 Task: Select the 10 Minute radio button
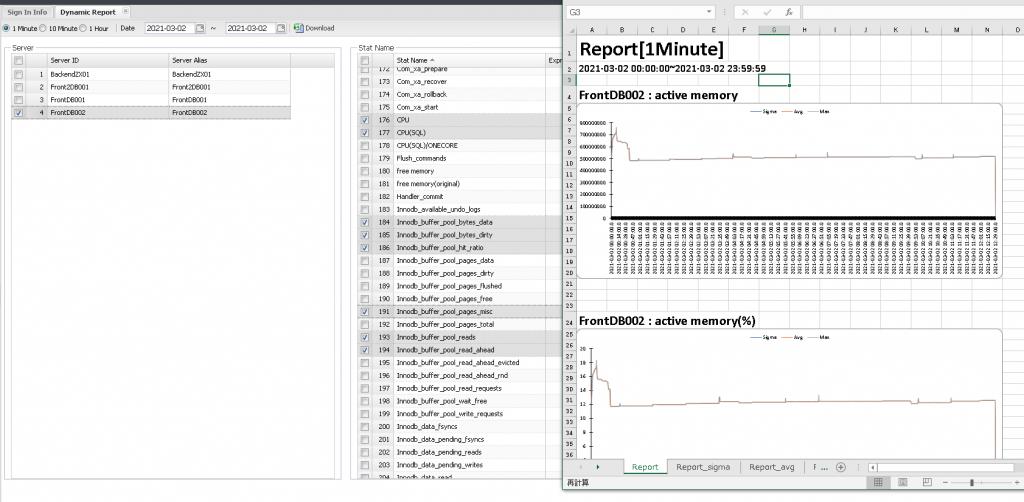point(42,28)
